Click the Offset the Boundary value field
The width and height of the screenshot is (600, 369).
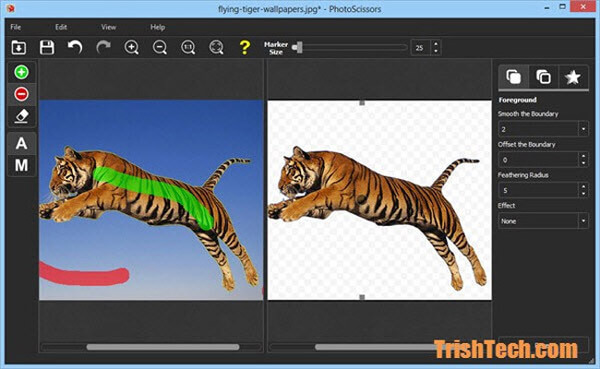pyautogui.click(x=538, y=160)
